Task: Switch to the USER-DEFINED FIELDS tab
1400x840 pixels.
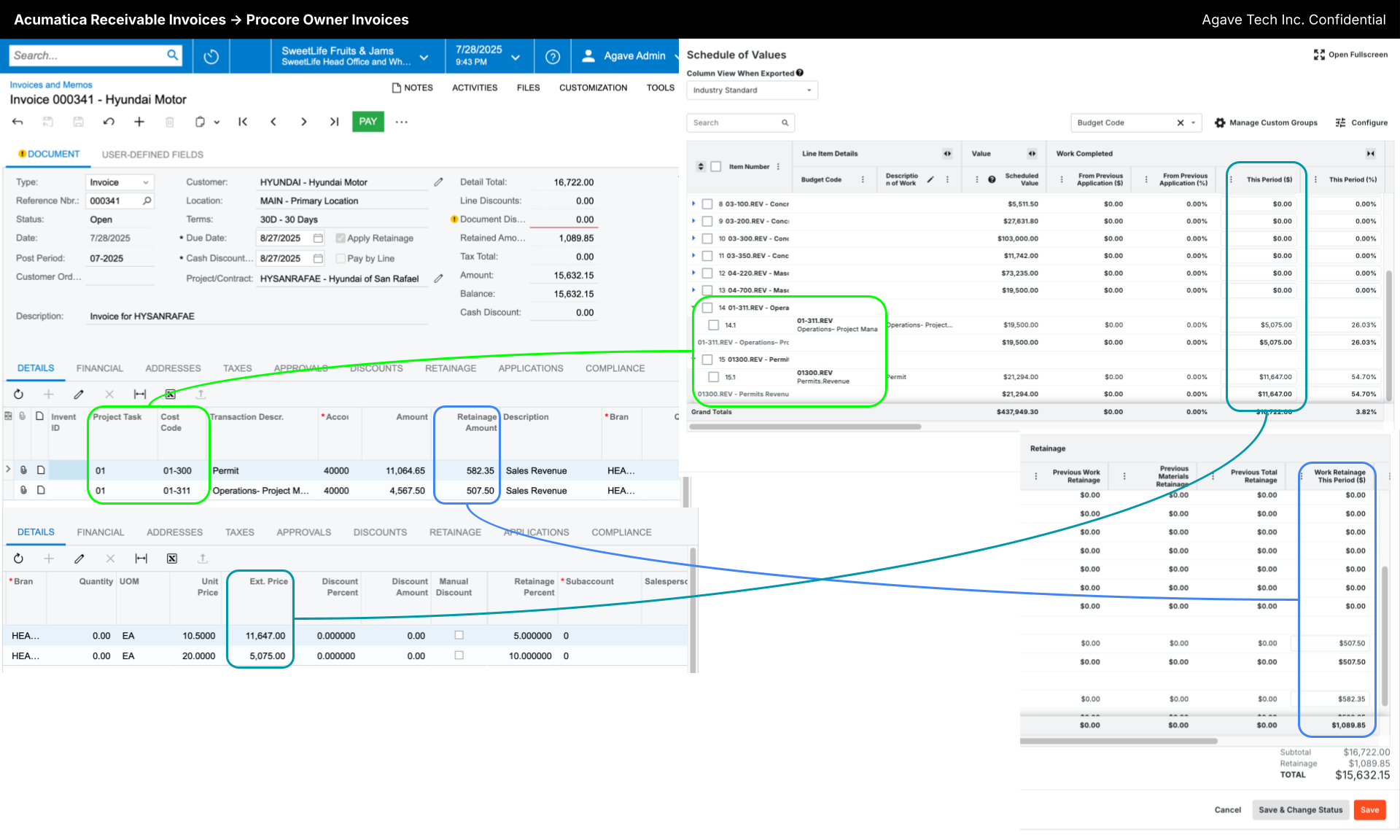Action: [x=152, y=155]
